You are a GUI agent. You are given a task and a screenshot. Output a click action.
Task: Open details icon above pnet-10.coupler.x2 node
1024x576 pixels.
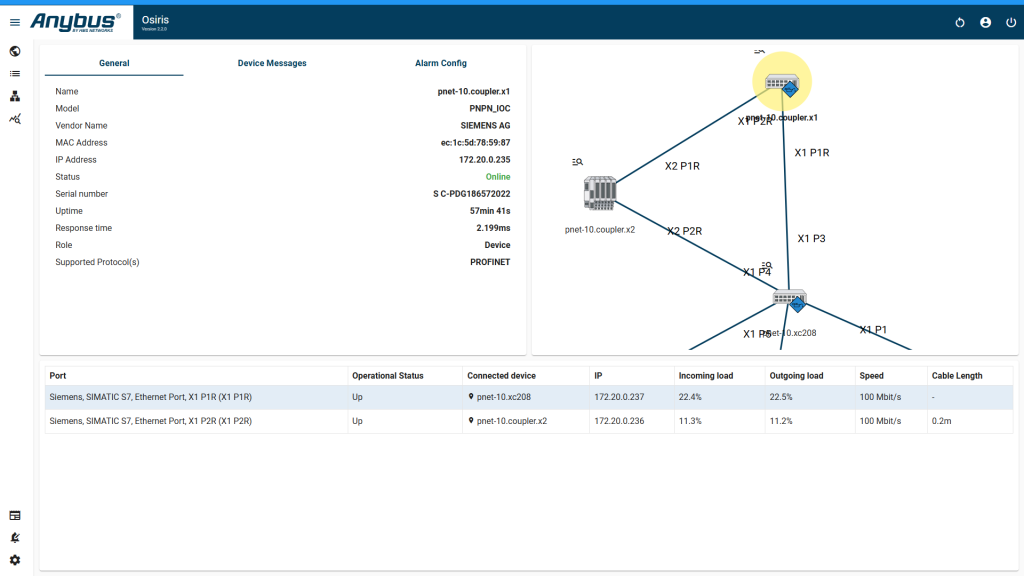[x=577, y=162]
